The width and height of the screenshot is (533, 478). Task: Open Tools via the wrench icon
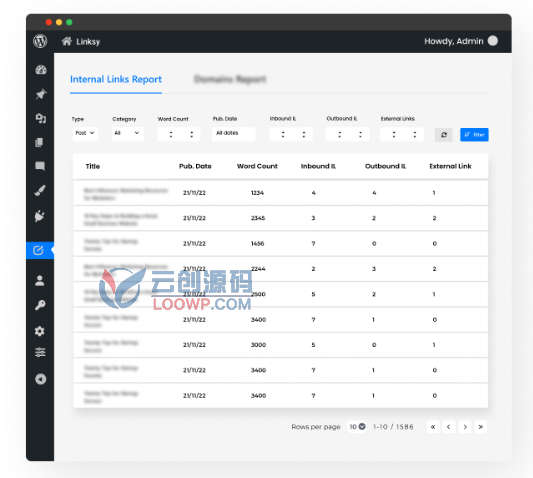point(40,305)
